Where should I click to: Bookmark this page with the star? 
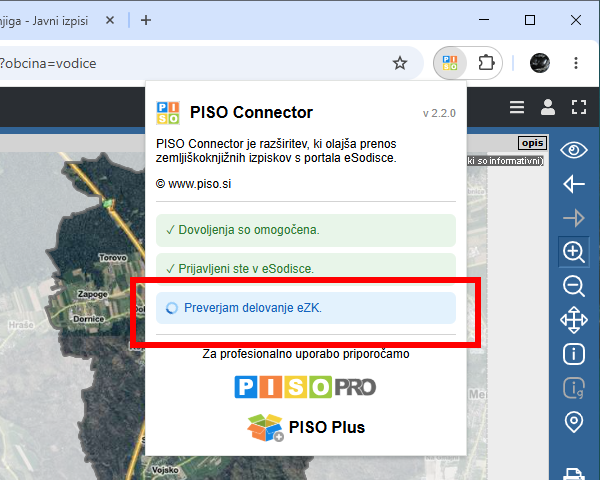coord(400,63)
